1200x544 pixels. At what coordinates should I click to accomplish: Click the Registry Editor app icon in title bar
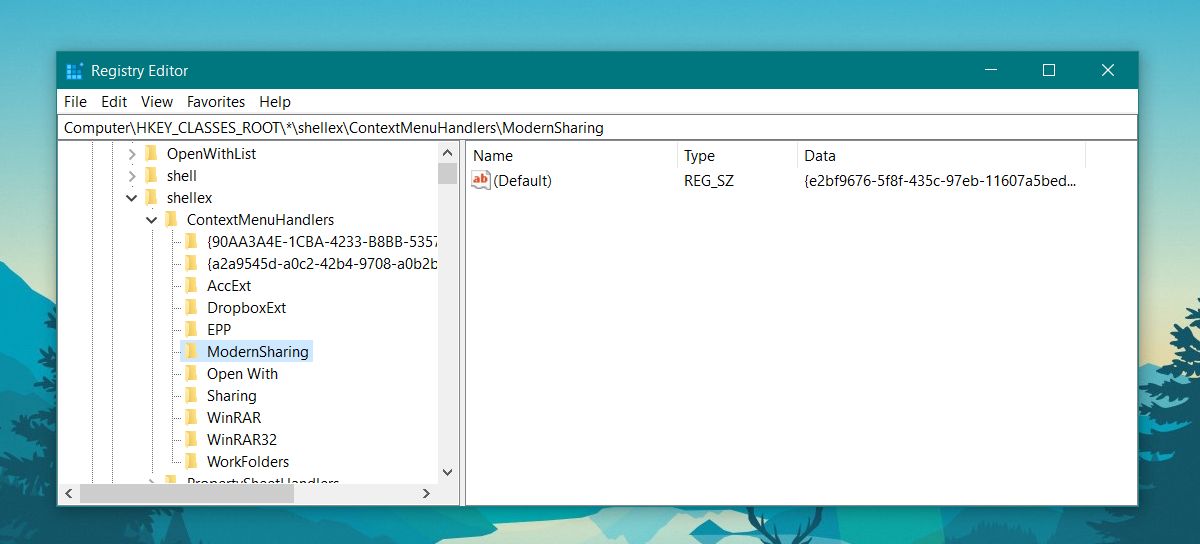[74, 71]
